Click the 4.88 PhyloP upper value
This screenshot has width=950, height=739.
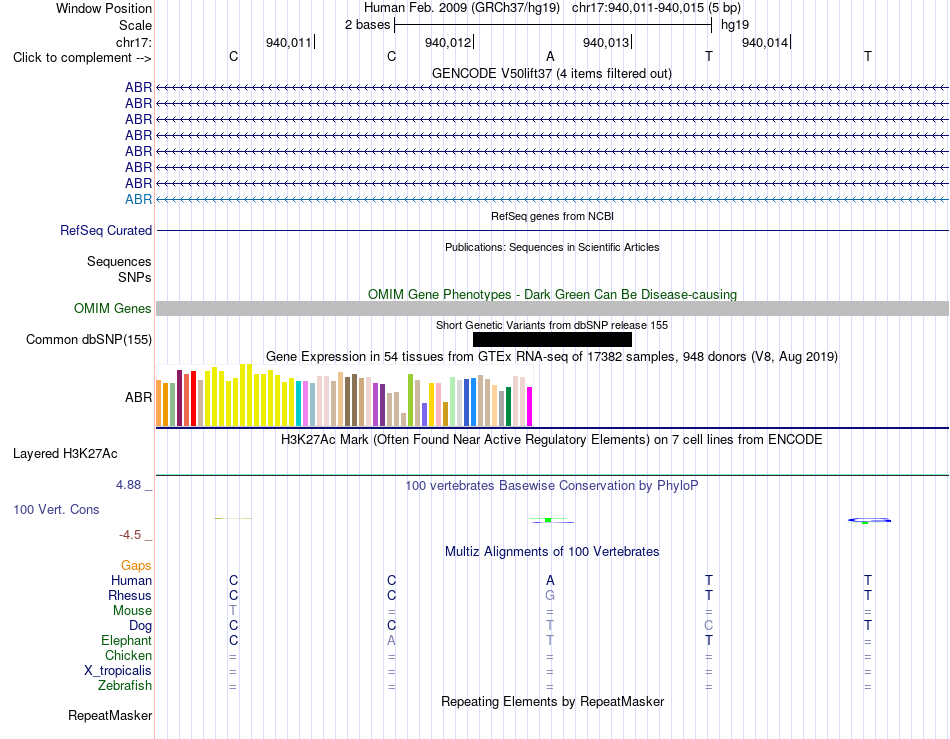128,485
